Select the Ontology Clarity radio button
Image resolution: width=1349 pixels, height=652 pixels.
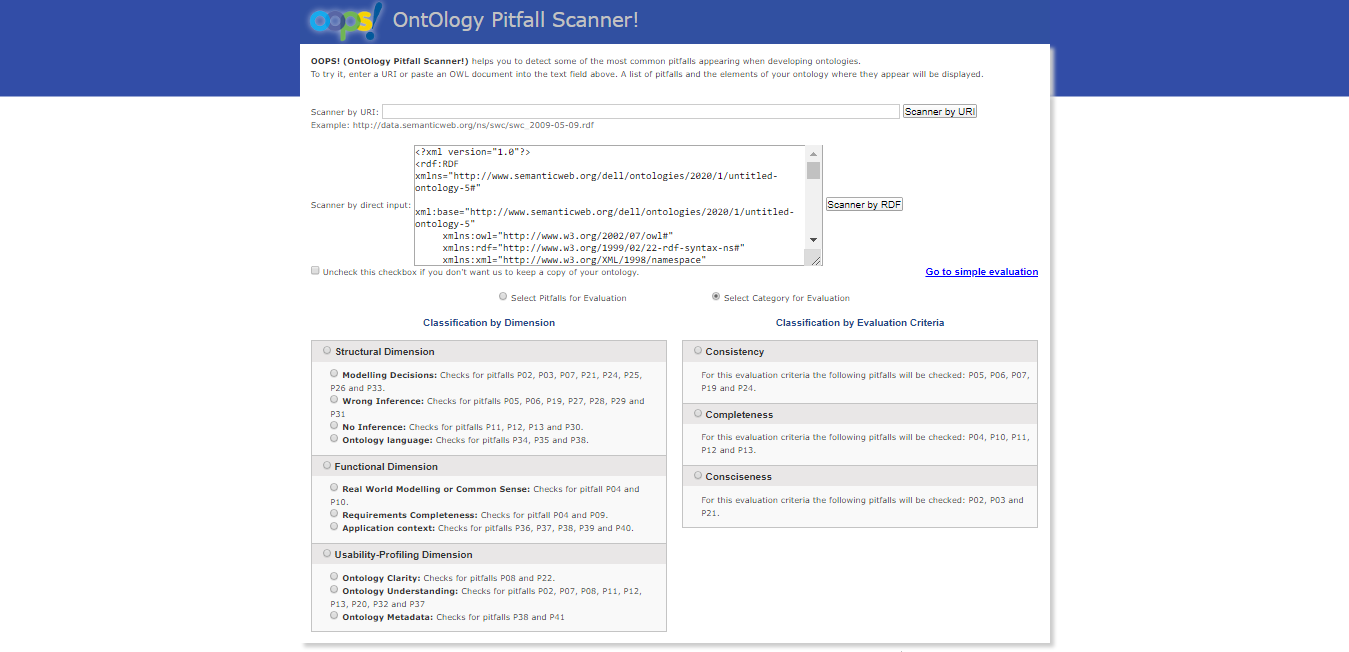(x=334, y=577)
